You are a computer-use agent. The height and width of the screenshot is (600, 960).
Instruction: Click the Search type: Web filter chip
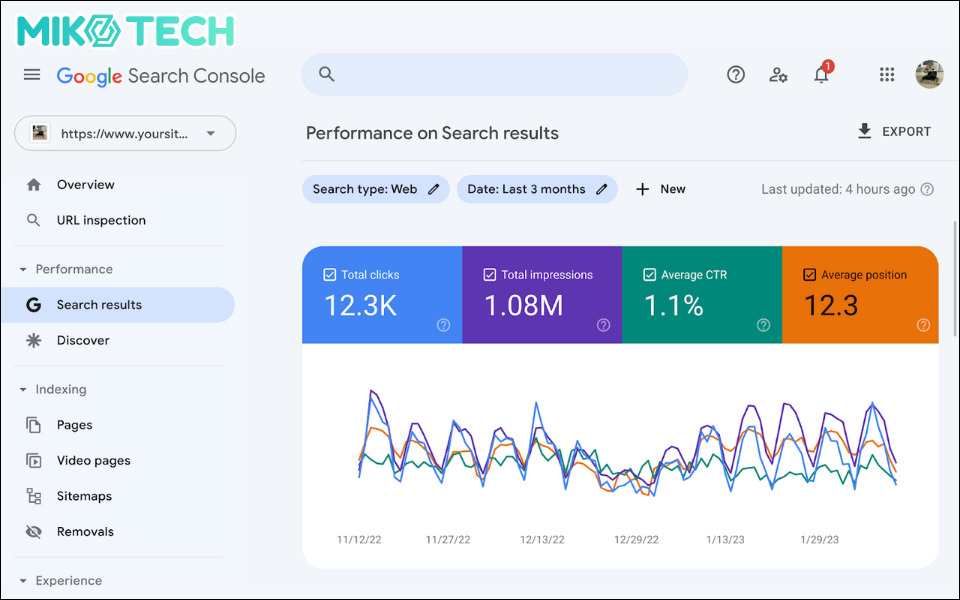click(375, 189)
